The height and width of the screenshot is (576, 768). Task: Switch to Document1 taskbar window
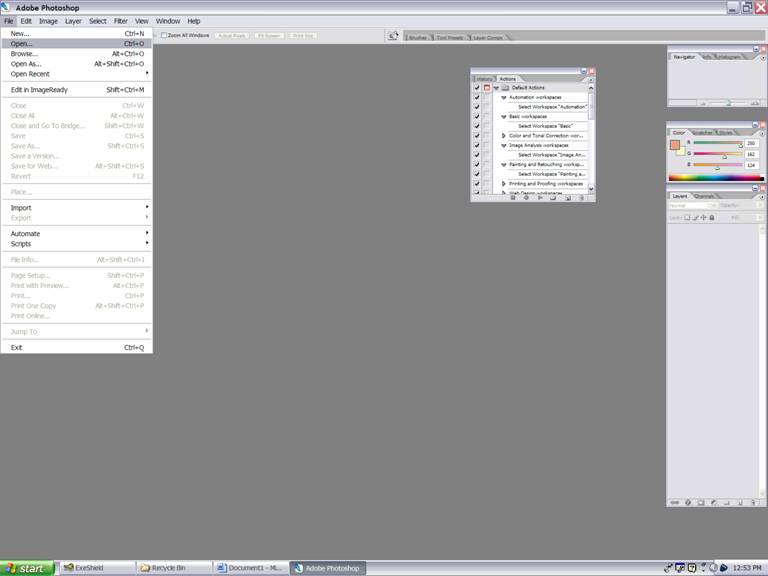[x=250, y=568]
